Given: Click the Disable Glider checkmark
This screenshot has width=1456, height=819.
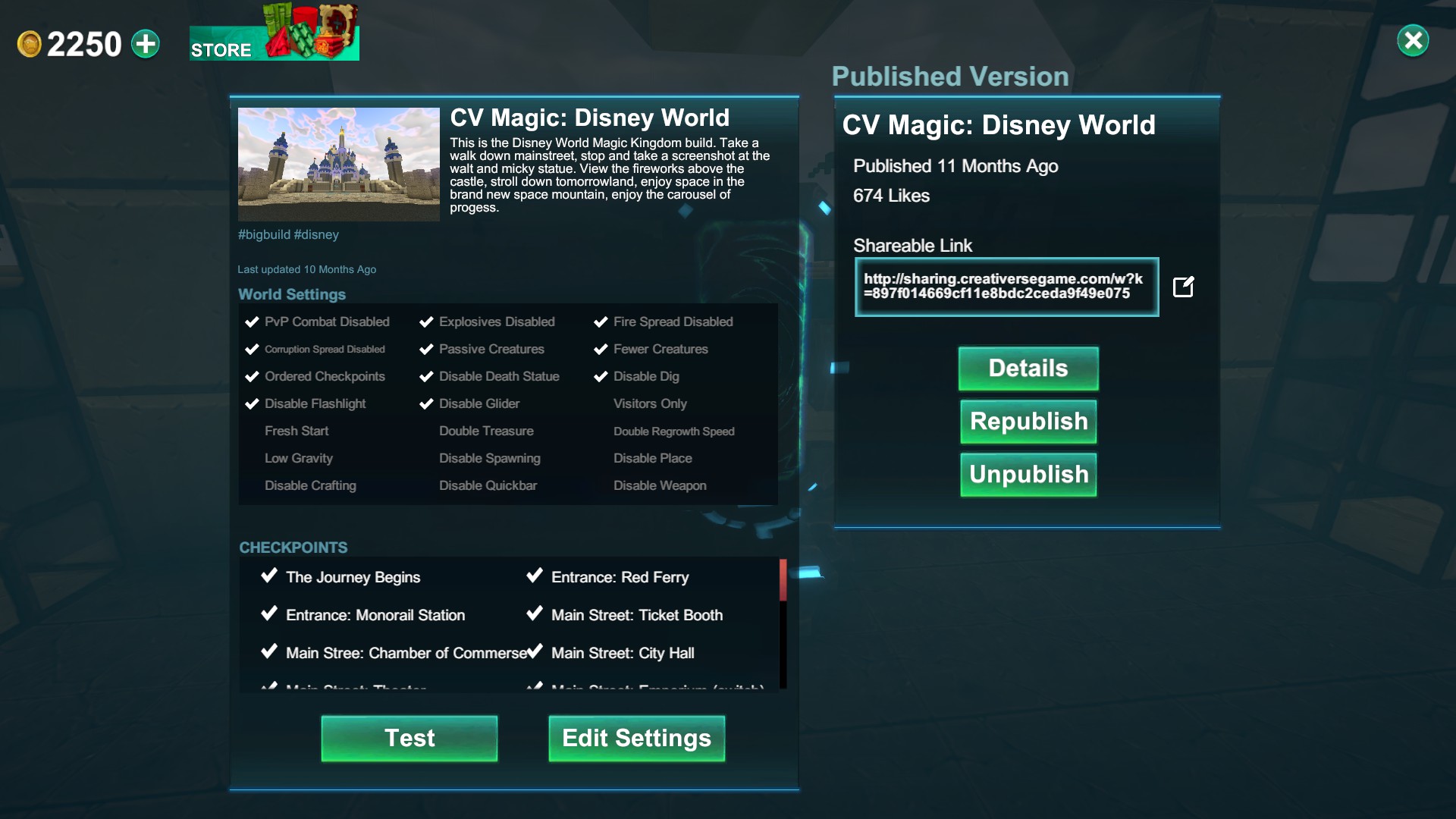Looking at the screenshot, I should tap(426, 403).
